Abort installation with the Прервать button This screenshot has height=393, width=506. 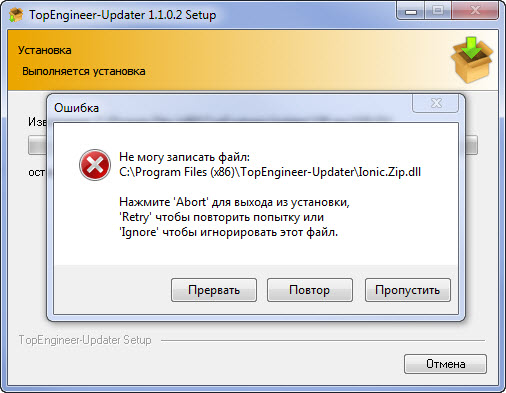214,290
